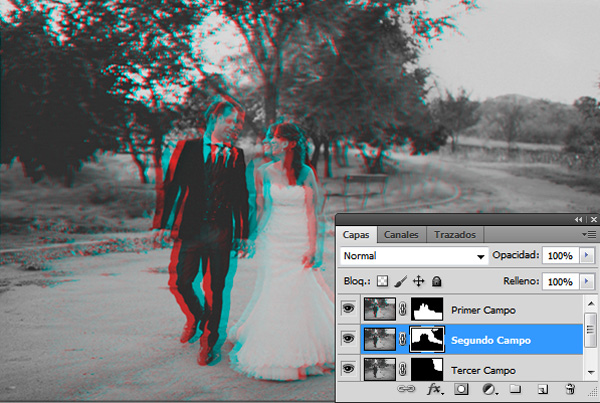Open the layers panel options menu
The image size is (600, 403).
coord(589,234)
